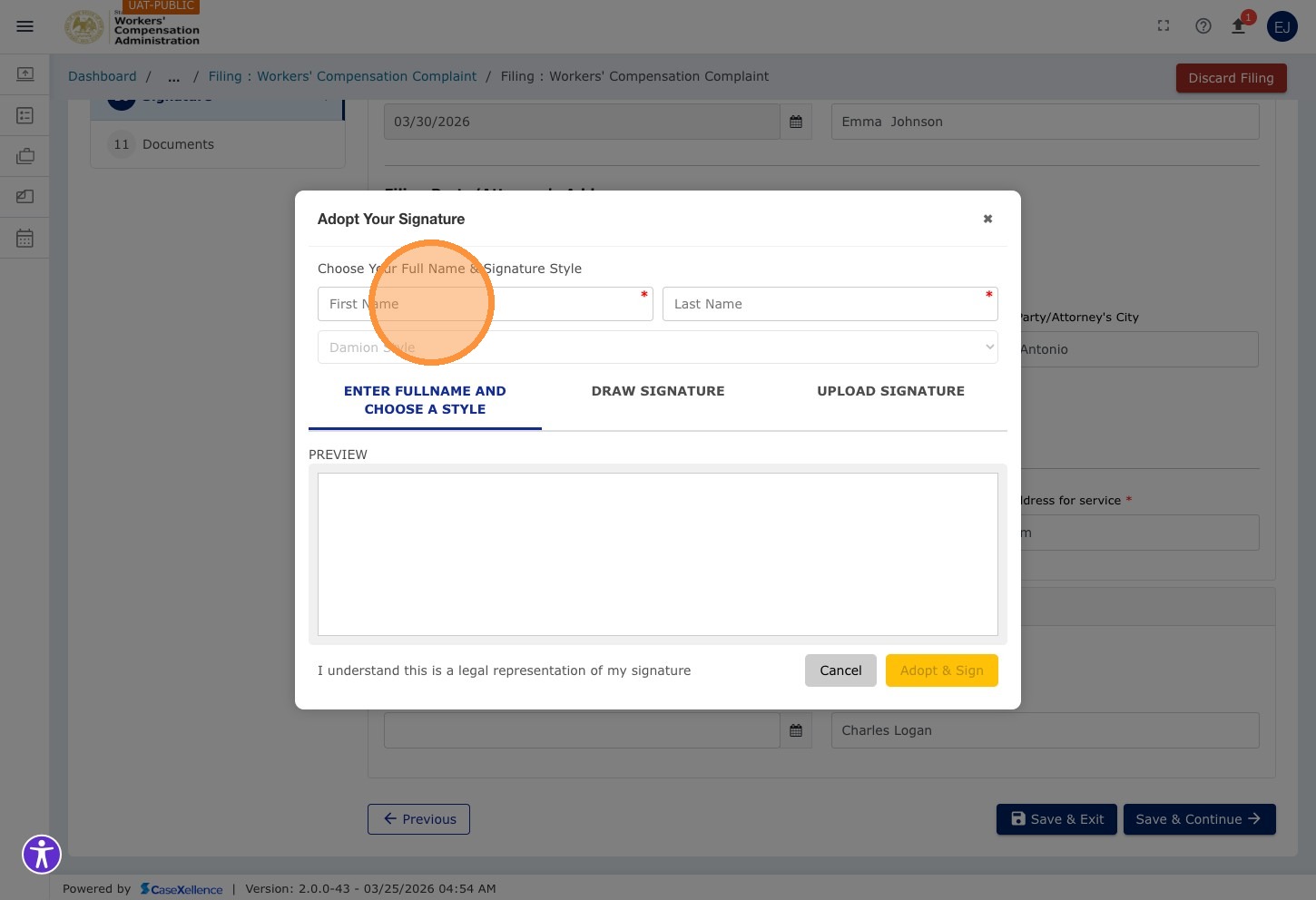Open Filing : Workers' Compensation Complaint breadcrumb link
Image resolution: width=1316 pixels, height=900 pixels.
pos(342,76)
